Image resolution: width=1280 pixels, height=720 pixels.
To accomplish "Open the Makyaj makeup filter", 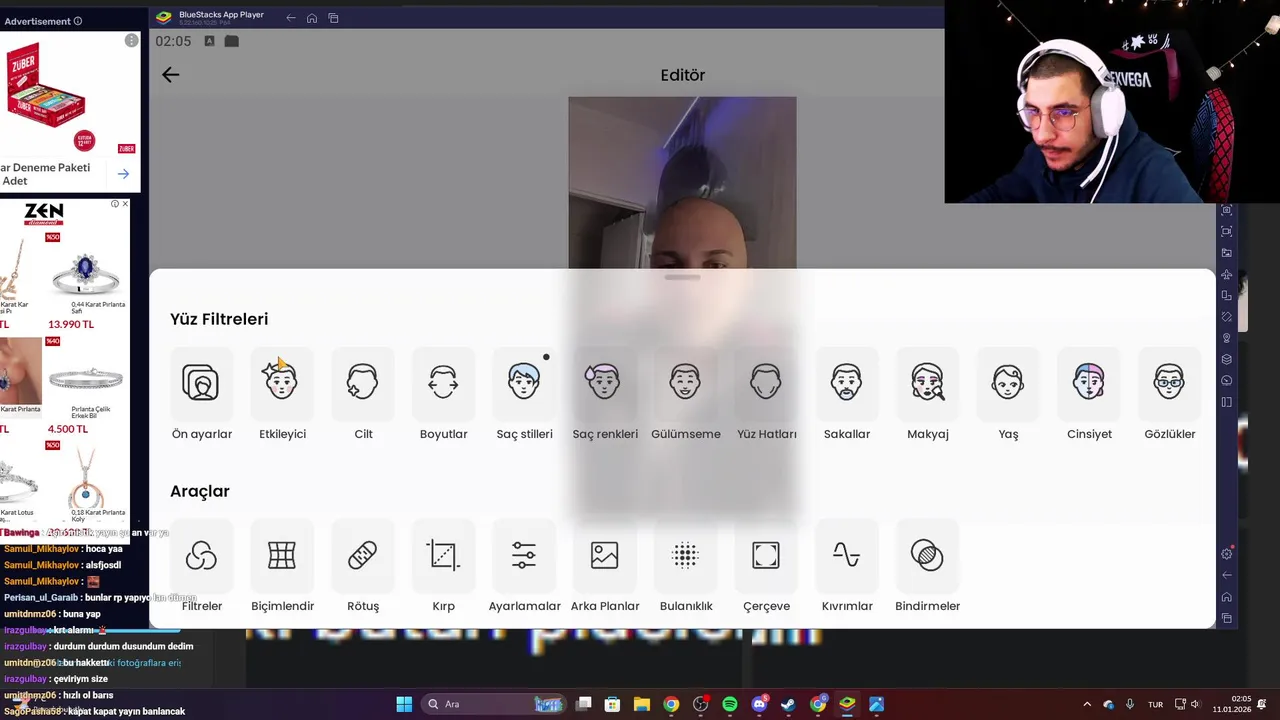I will pyautogui.click(x=927, y=395).
